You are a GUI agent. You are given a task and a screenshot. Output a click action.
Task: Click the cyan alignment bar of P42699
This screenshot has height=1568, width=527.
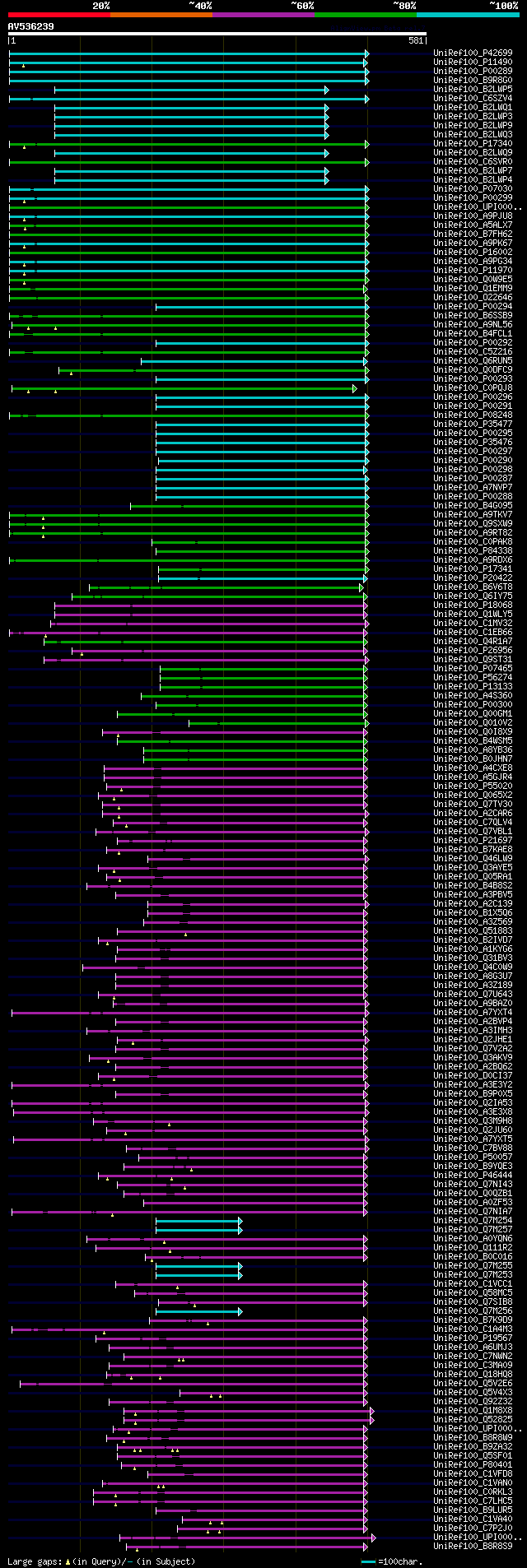click(189, 53)
